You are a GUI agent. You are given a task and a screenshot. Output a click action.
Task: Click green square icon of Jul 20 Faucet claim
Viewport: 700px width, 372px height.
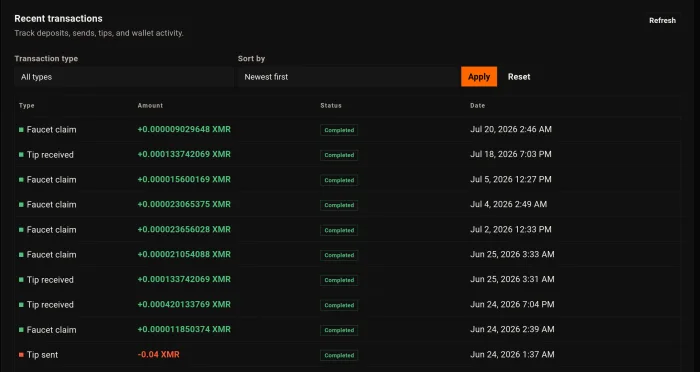(x=21, y=130)
